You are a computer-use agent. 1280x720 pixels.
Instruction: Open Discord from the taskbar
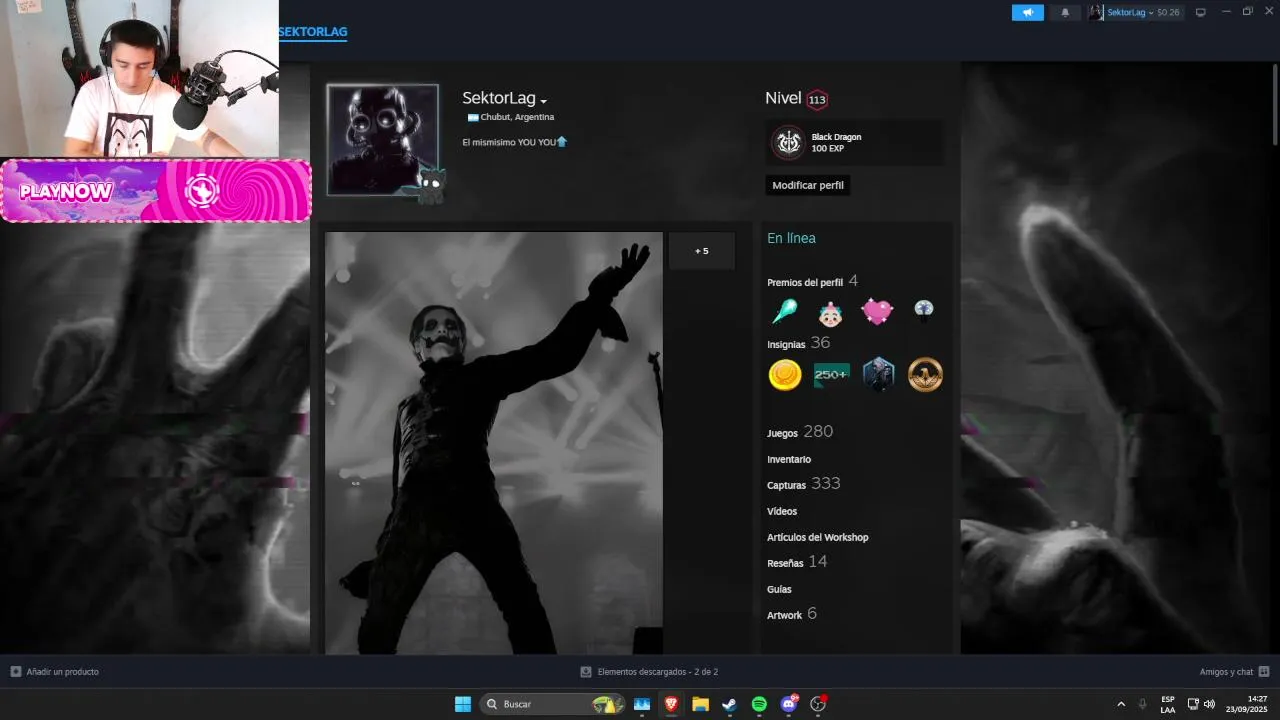(788, 704)
